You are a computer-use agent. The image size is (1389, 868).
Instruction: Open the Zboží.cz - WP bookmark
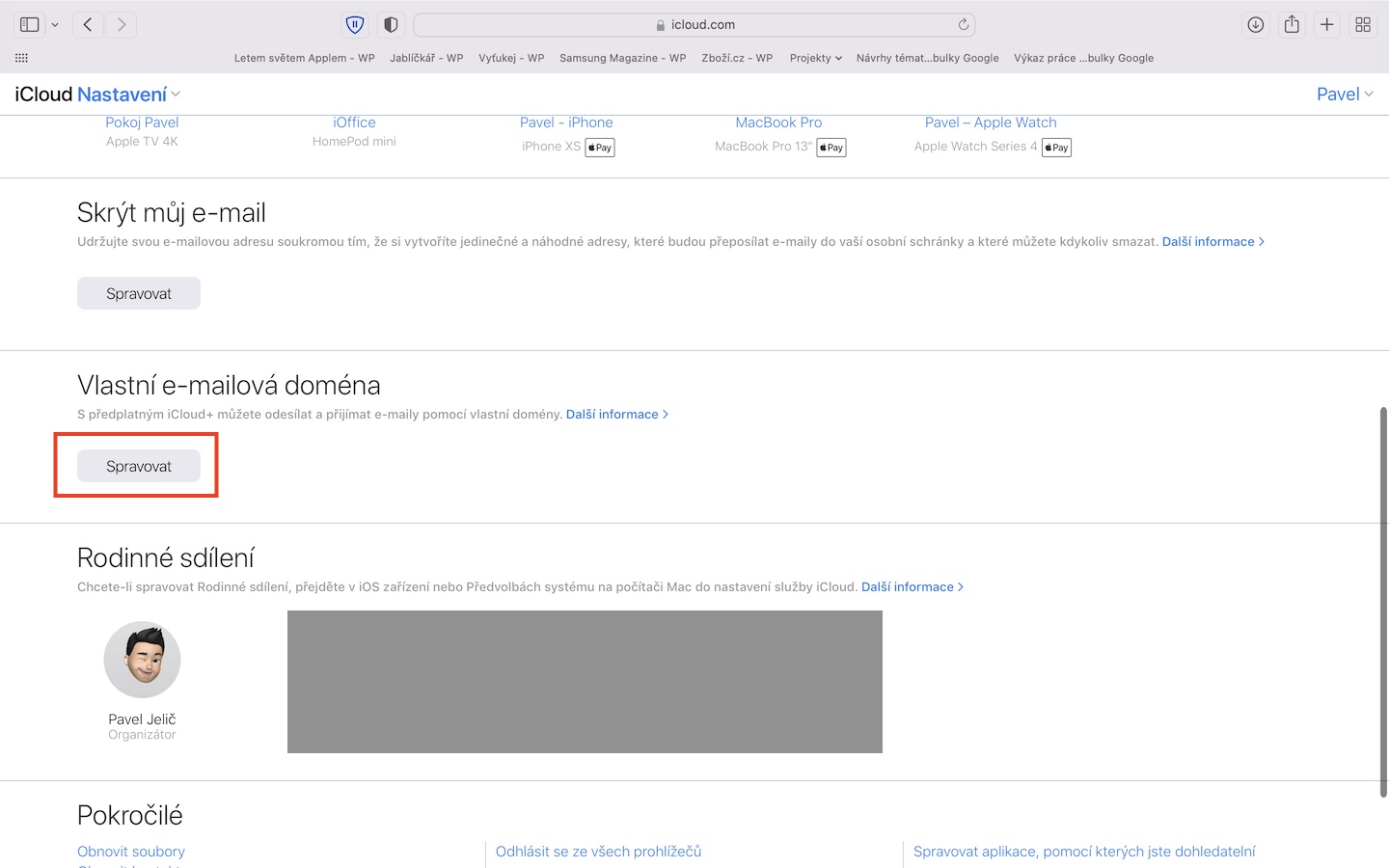click(x=737, y=58)
